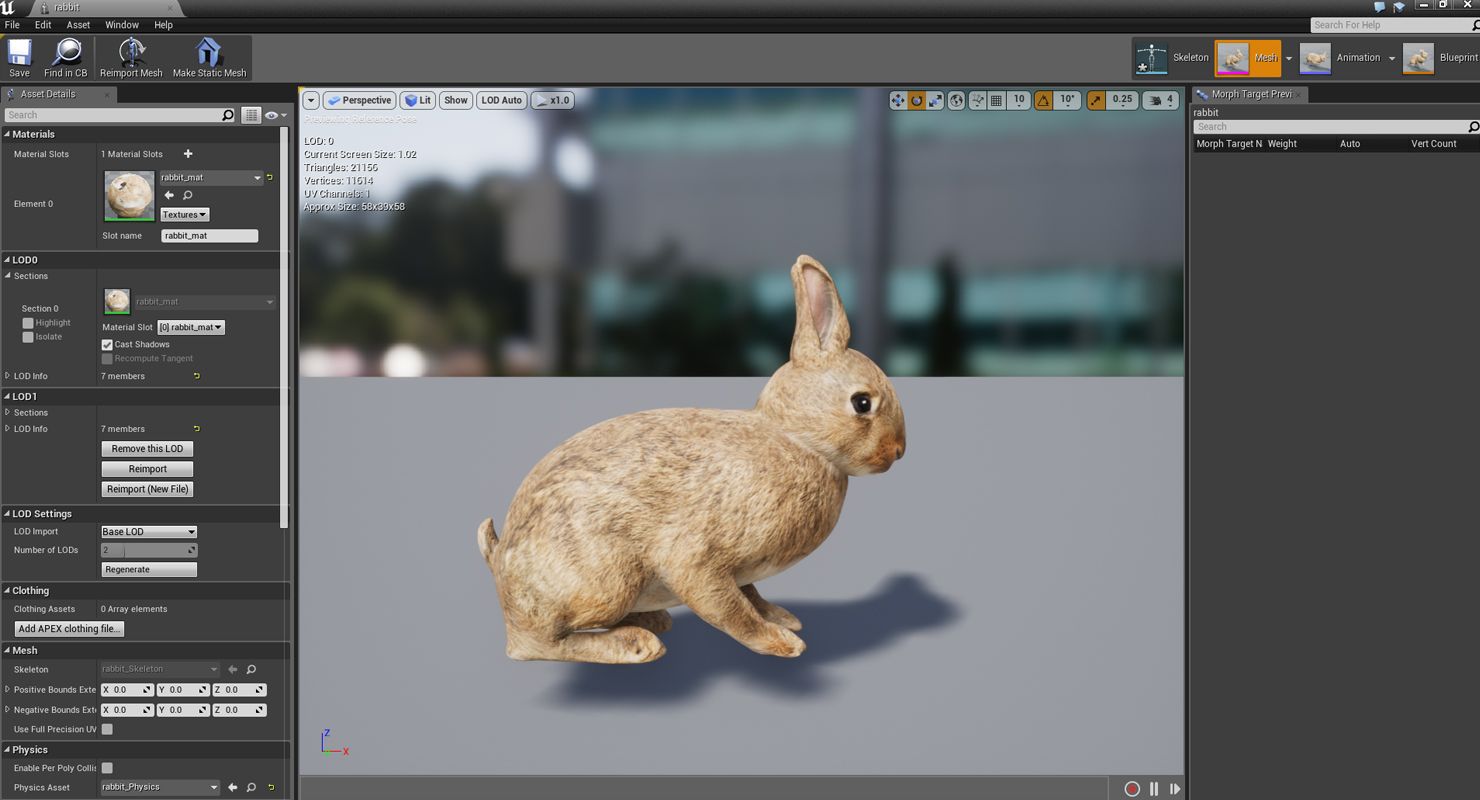Enable Per Poly Collision checkbox

(107, 768)
